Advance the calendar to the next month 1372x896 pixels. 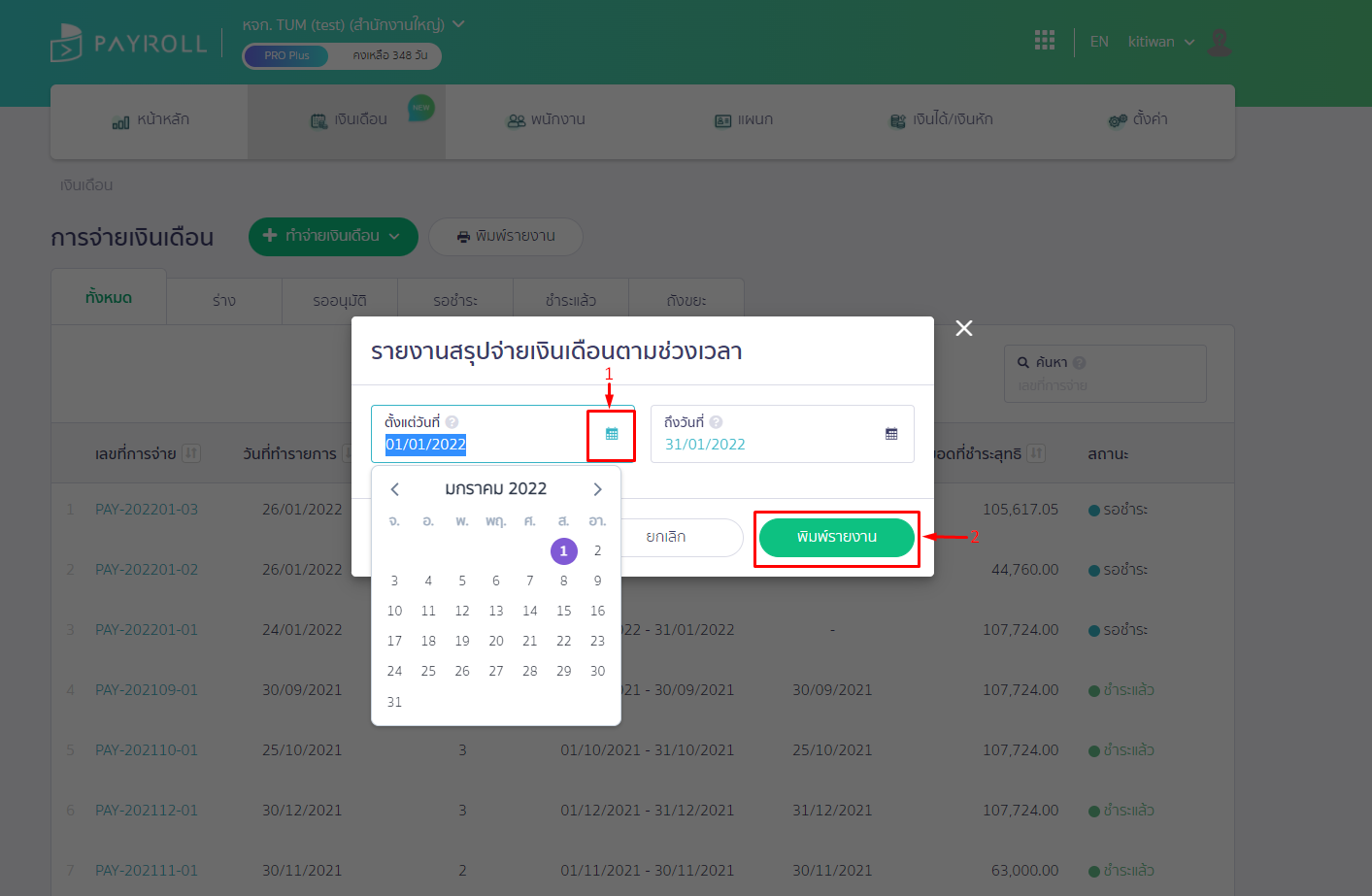597,489
